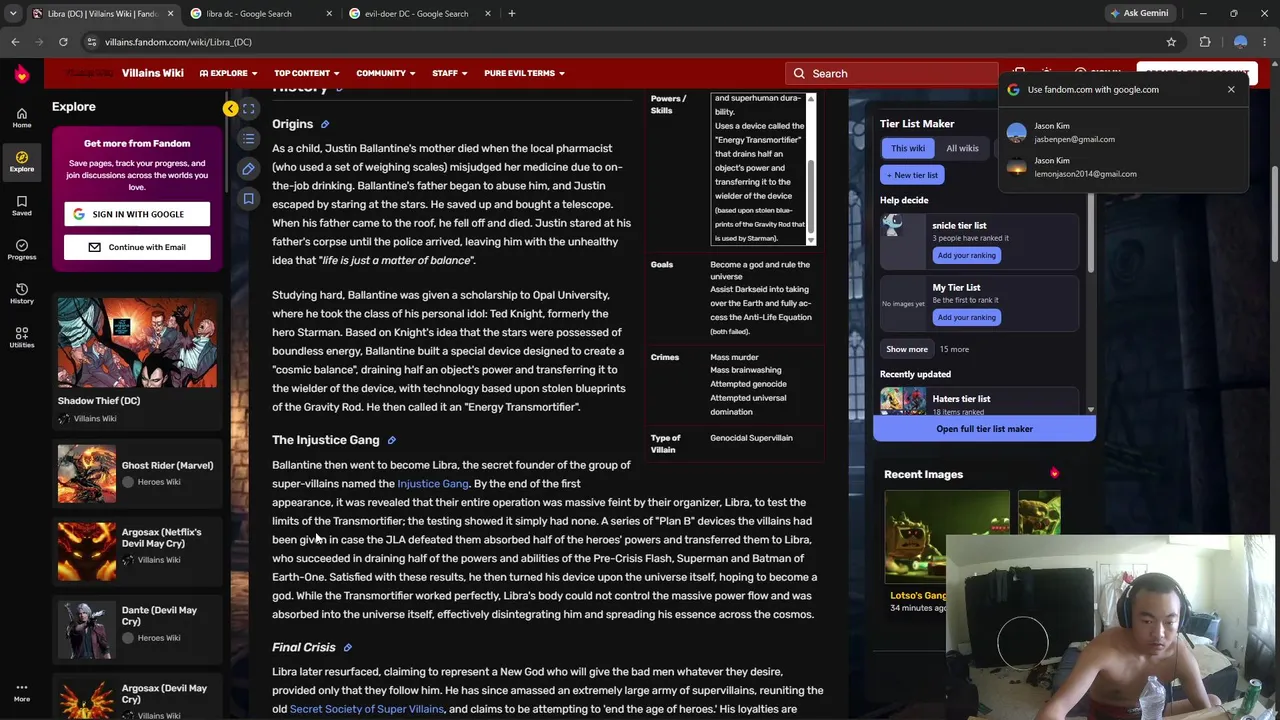The height and width of the screenshot is (720, 1280).
Task: Add your ranking to snicle tier list
Action: (x=966, y=255)
